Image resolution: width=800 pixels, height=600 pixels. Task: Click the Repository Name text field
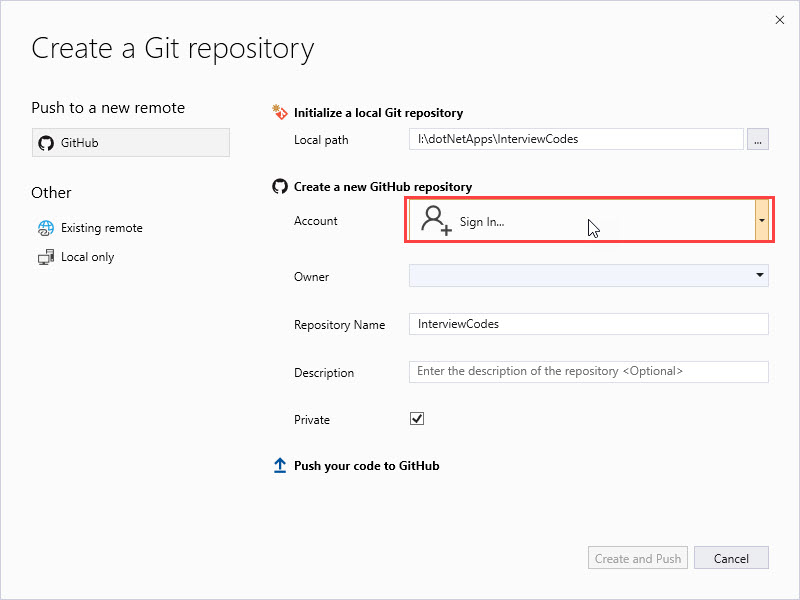(x=588, y=324)
